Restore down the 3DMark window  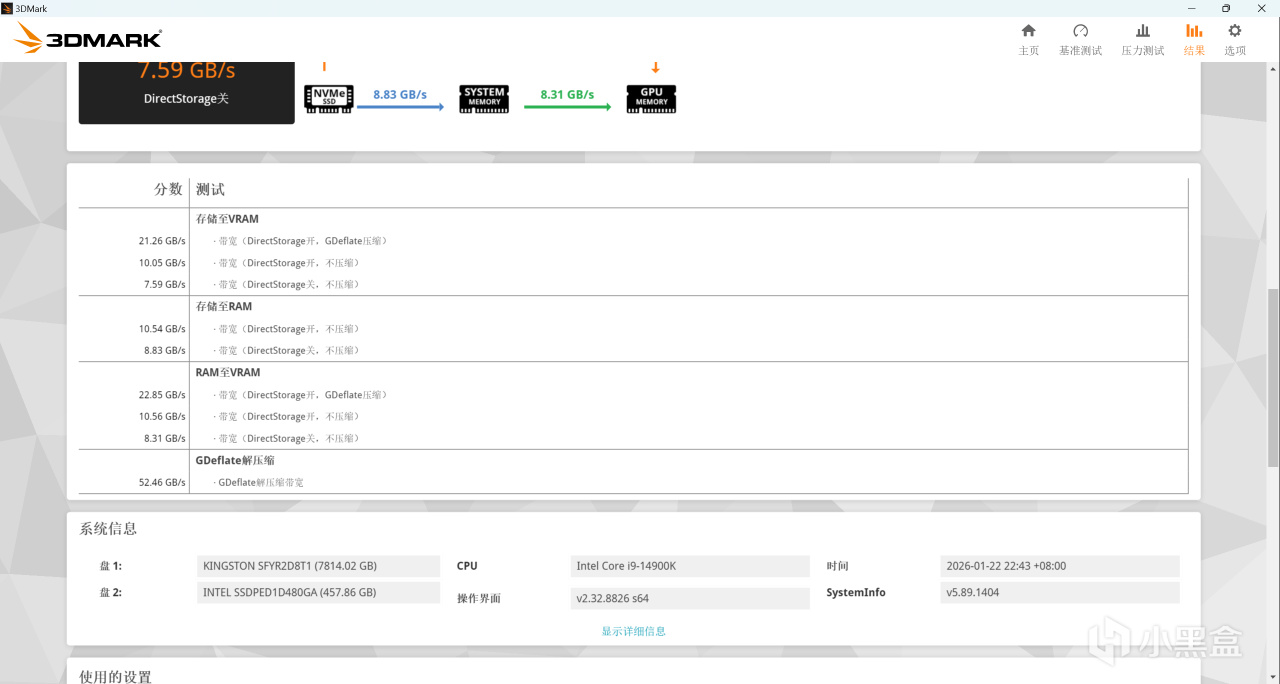1226,8
